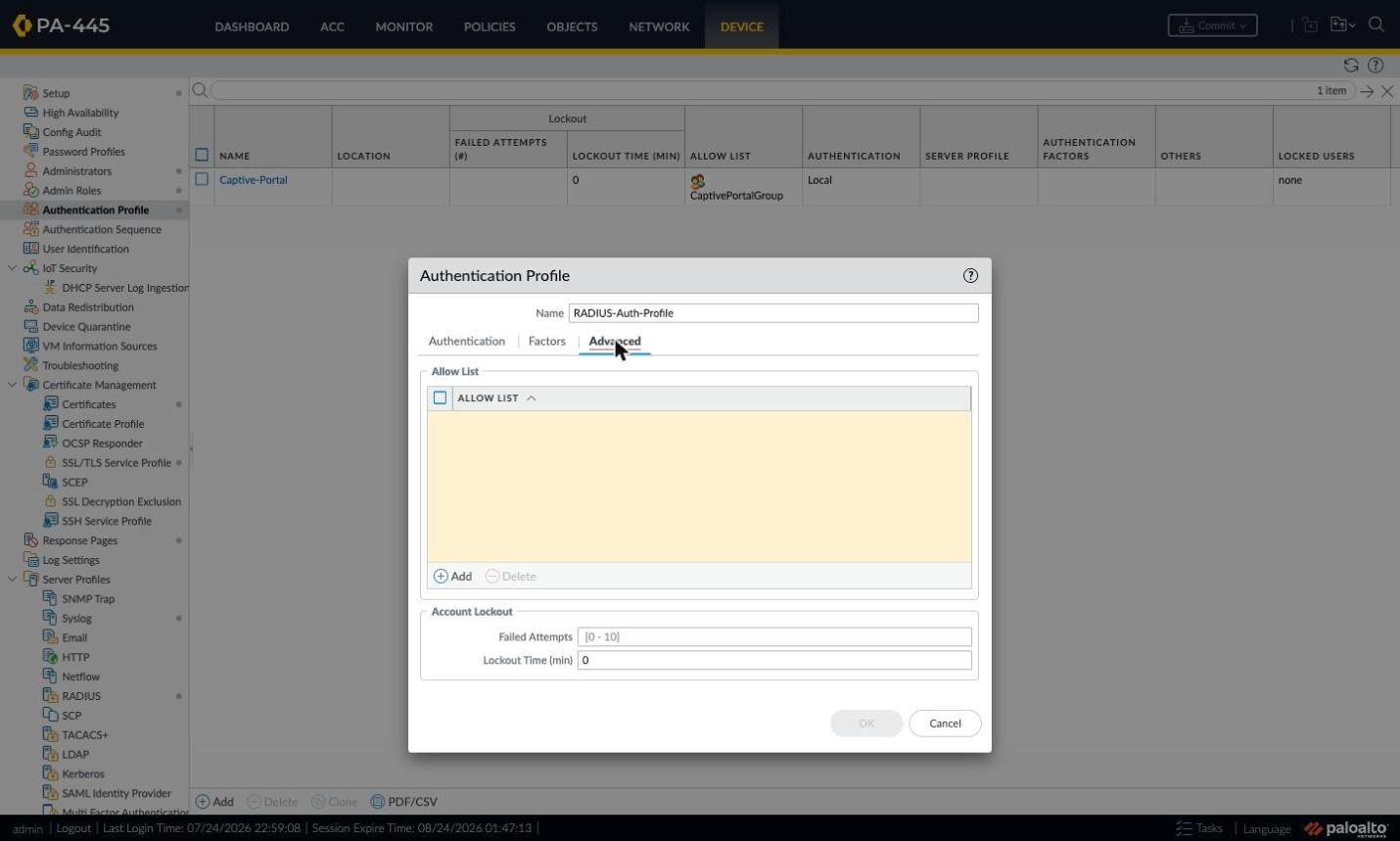Click the Logout link in the status bar
The height and width of the screenshot is (841, 1400).
tap(73, 828)
